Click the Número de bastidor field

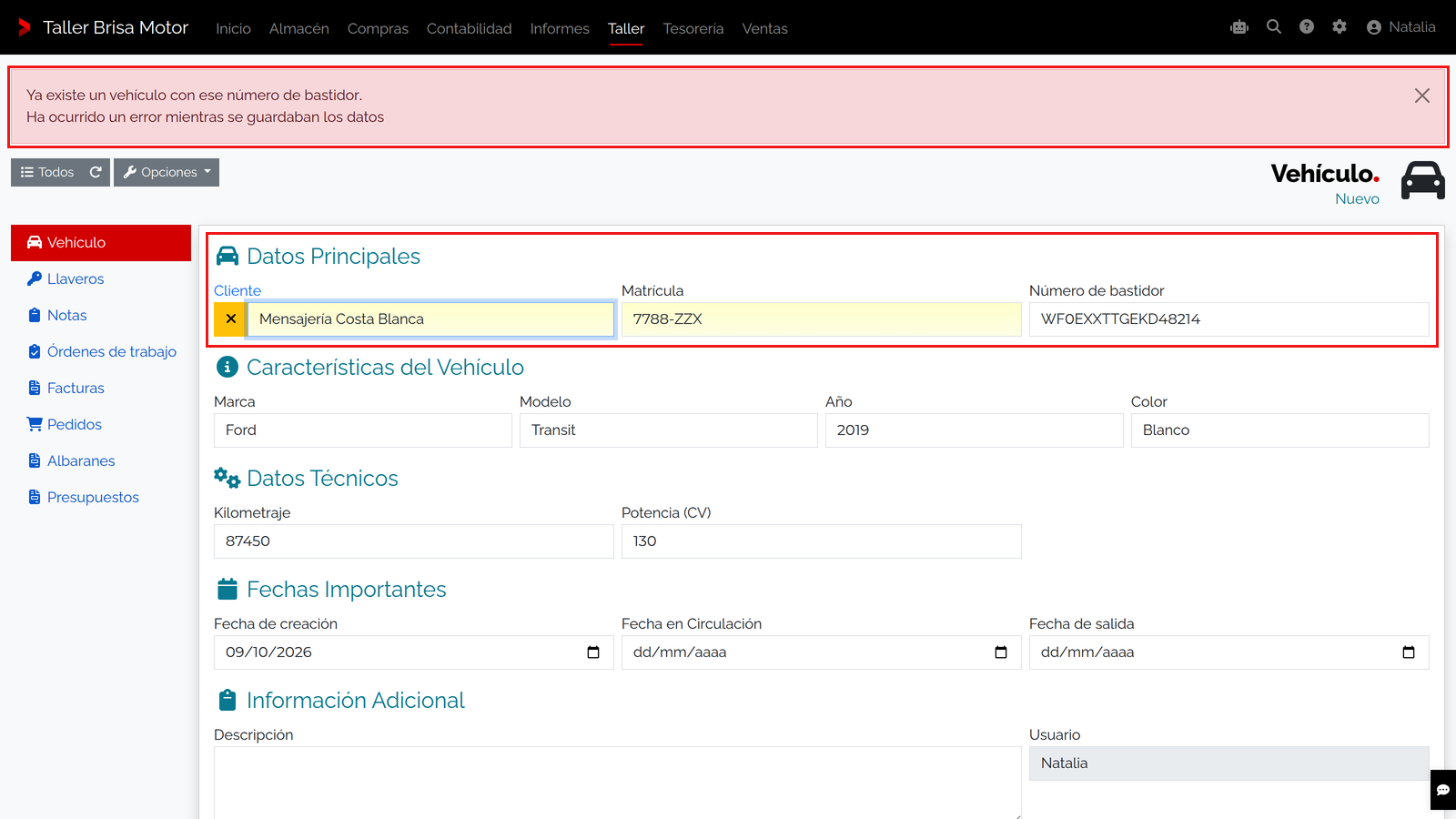click(1228, 319)
